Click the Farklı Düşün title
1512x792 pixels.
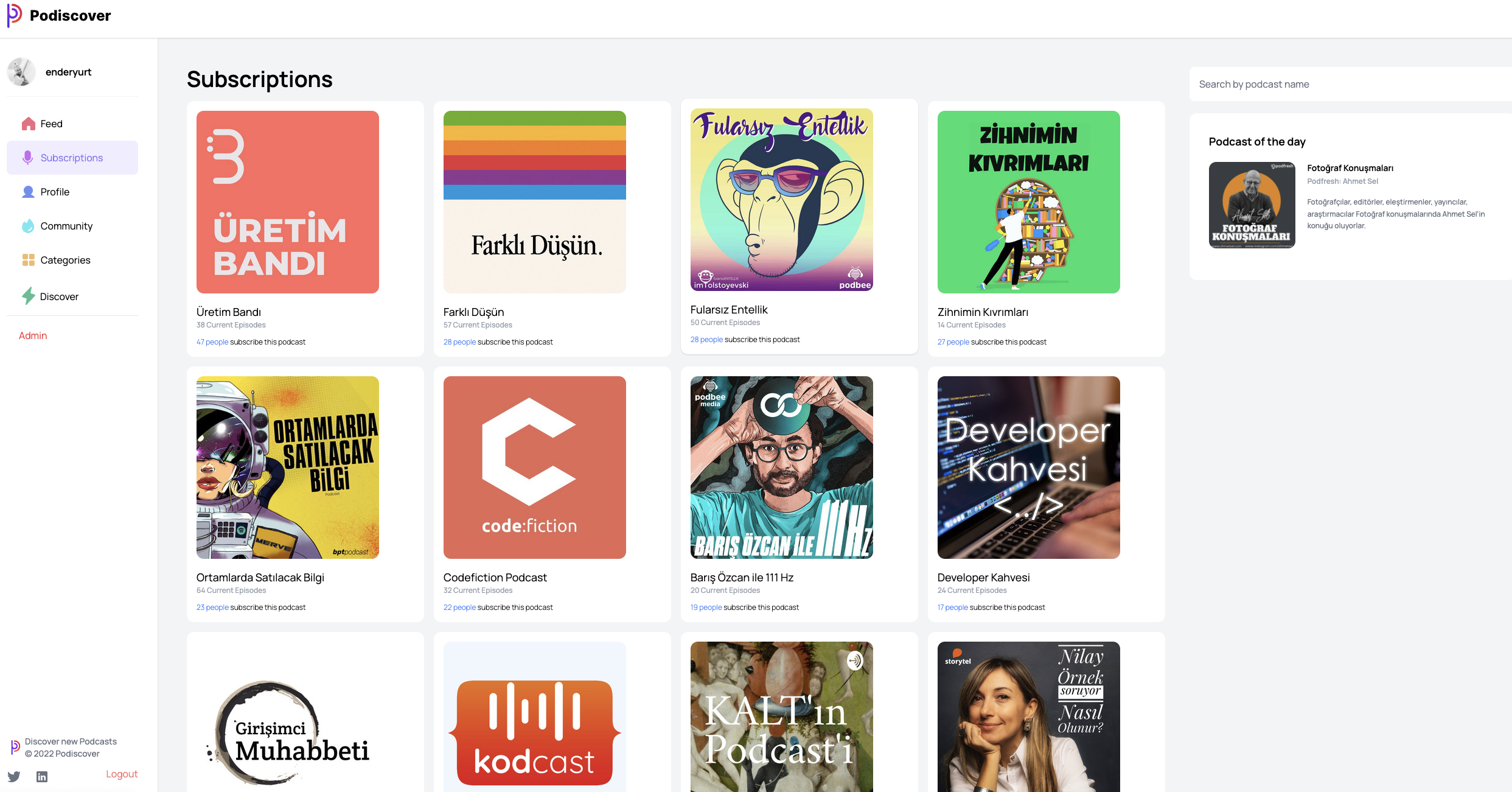pos(474,312)
